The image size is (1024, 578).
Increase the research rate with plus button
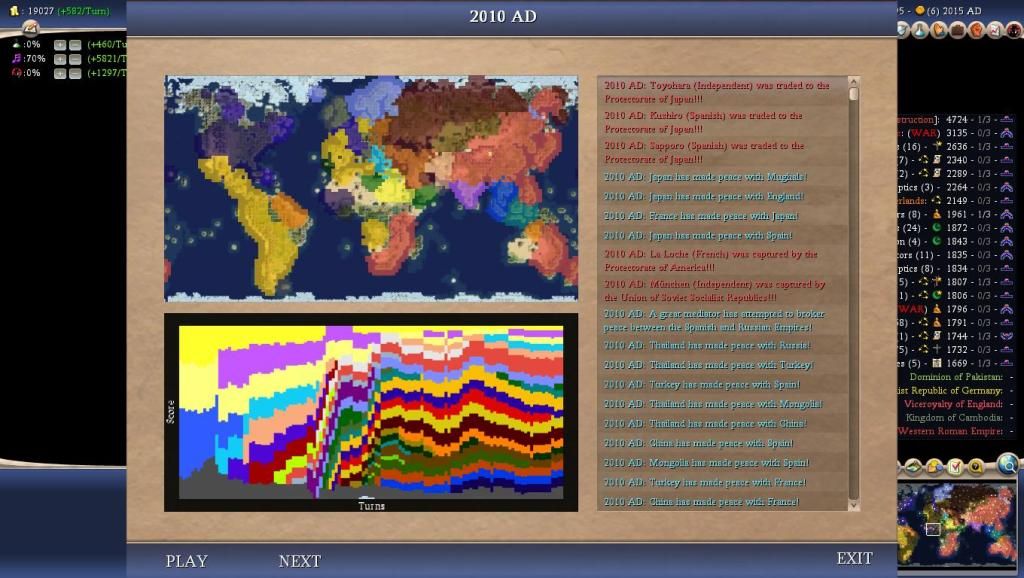(60, 44)
